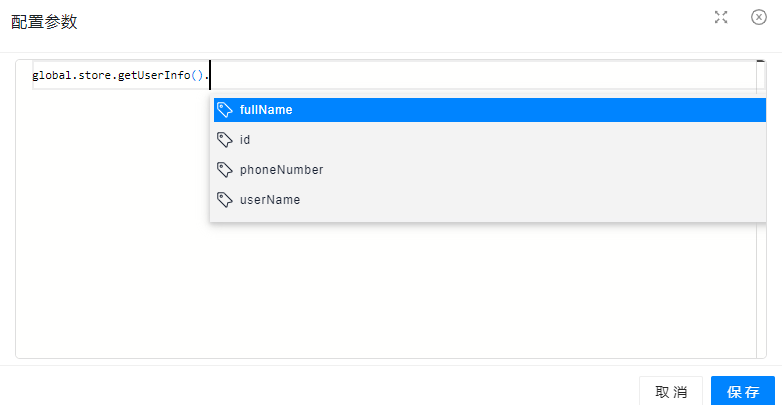
Task: Click the fullscreen expand icon
Action: pyautogui.click(x=721, y=17)
